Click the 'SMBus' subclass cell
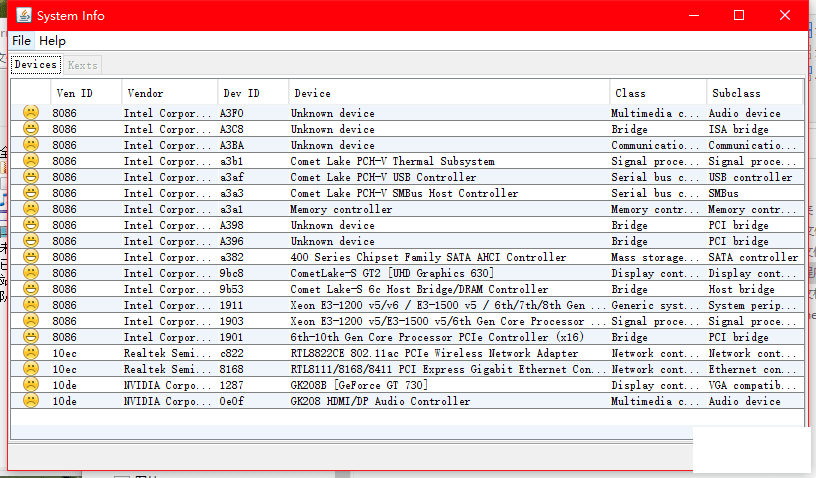 (723, 193)
